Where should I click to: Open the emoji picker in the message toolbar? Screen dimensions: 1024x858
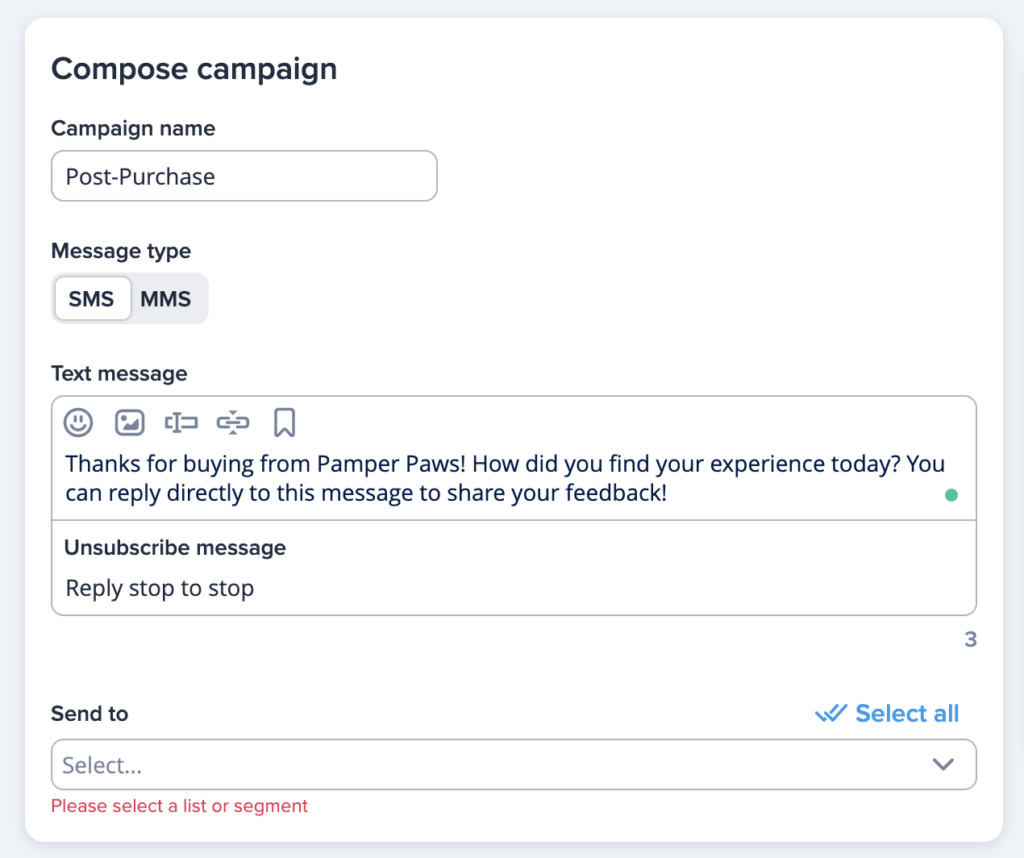pos(79,422)
